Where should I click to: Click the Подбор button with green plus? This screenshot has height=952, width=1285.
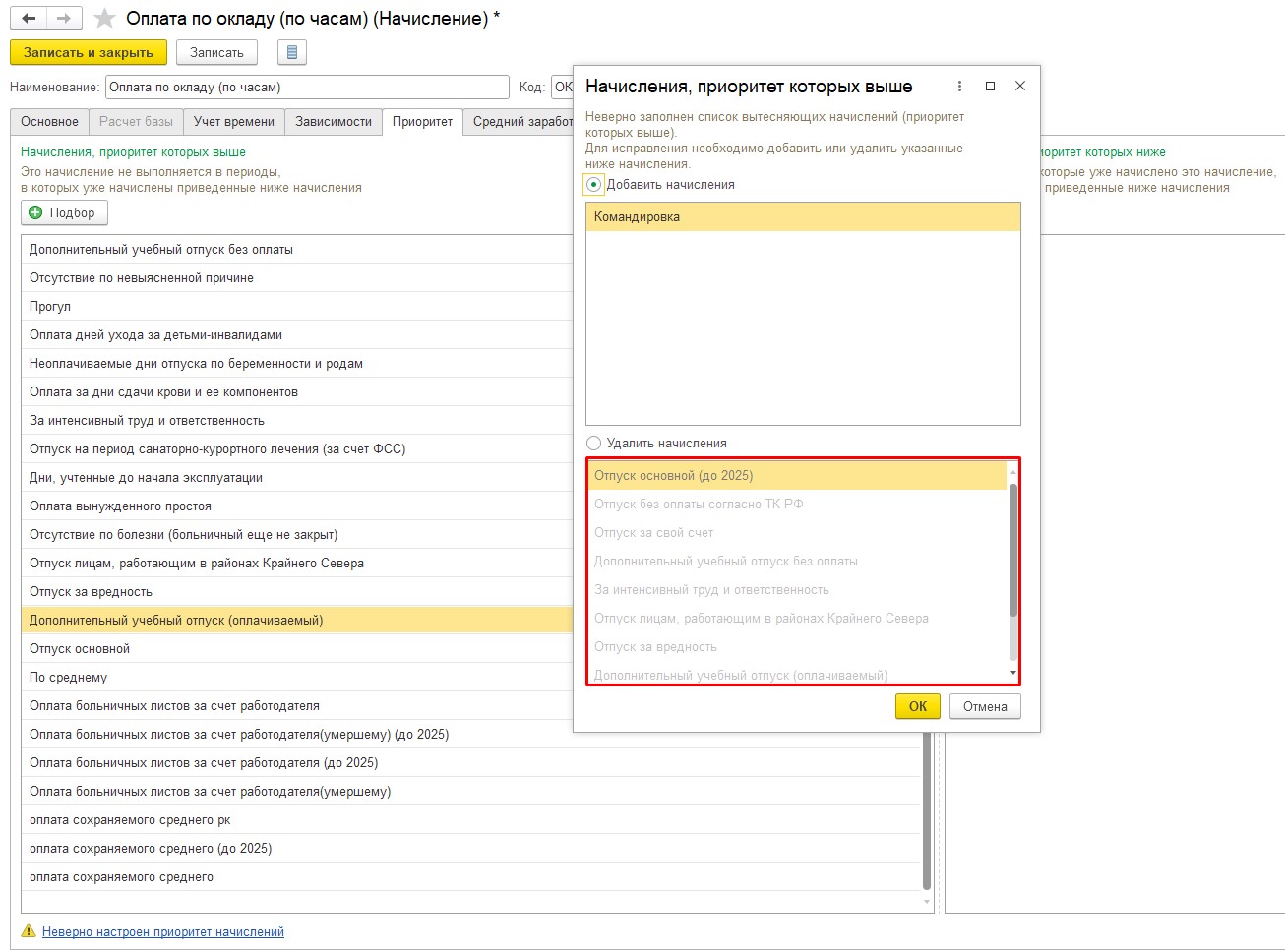point(64,212)
